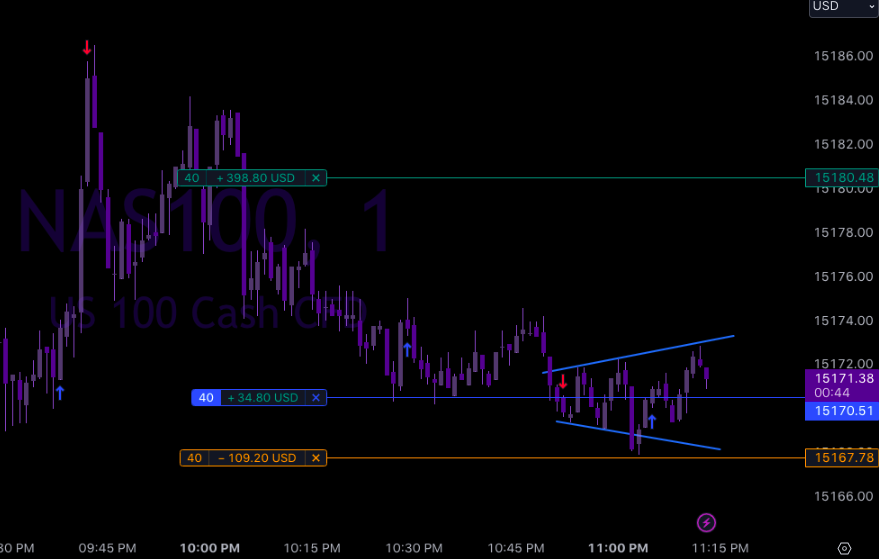
Task: Open the purple lightning bolt event icon
Action: [706, 523]
